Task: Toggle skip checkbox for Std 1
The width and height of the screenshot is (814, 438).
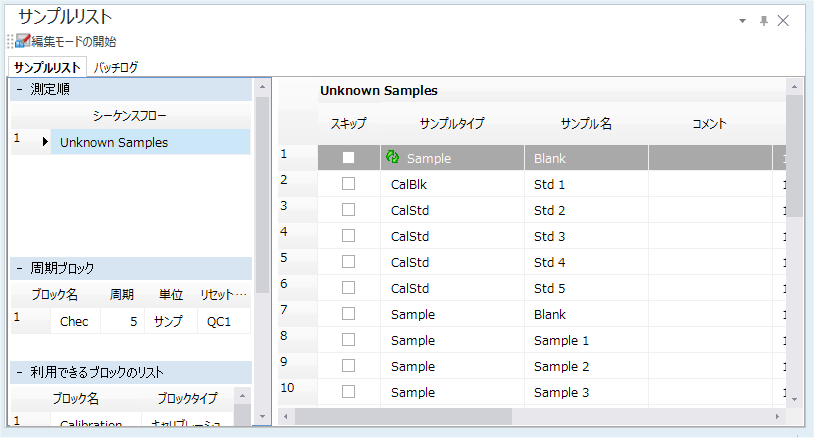Action: click(x=348, y=184)
